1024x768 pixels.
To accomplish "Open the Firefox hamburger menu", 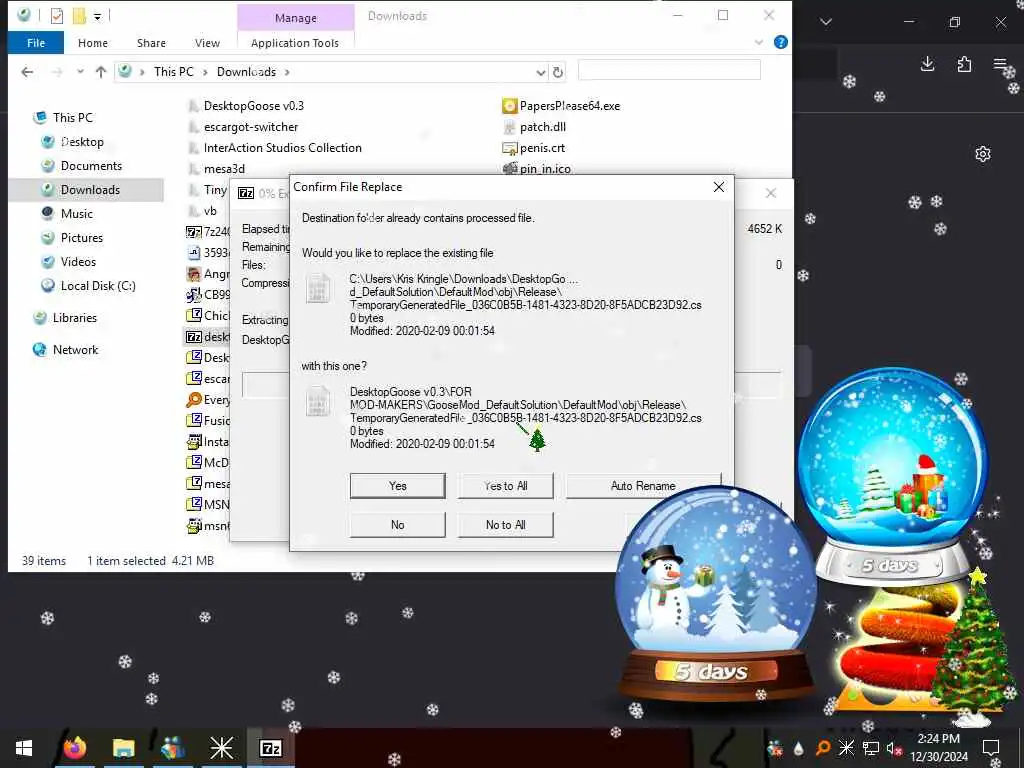I will point(1000,64).
